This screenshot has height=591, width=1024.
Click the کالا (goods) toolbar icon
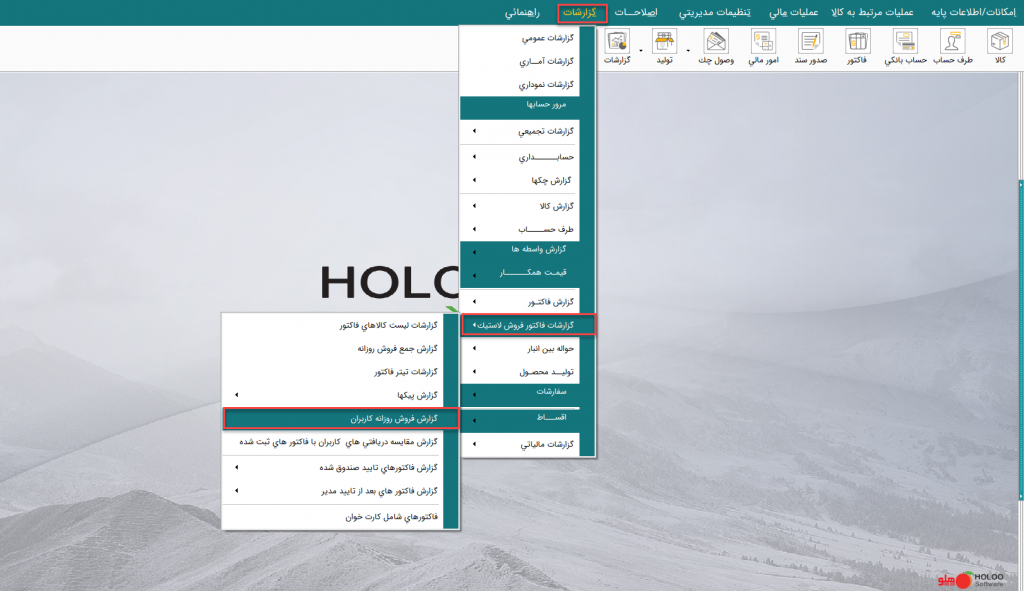pos(999,46)
